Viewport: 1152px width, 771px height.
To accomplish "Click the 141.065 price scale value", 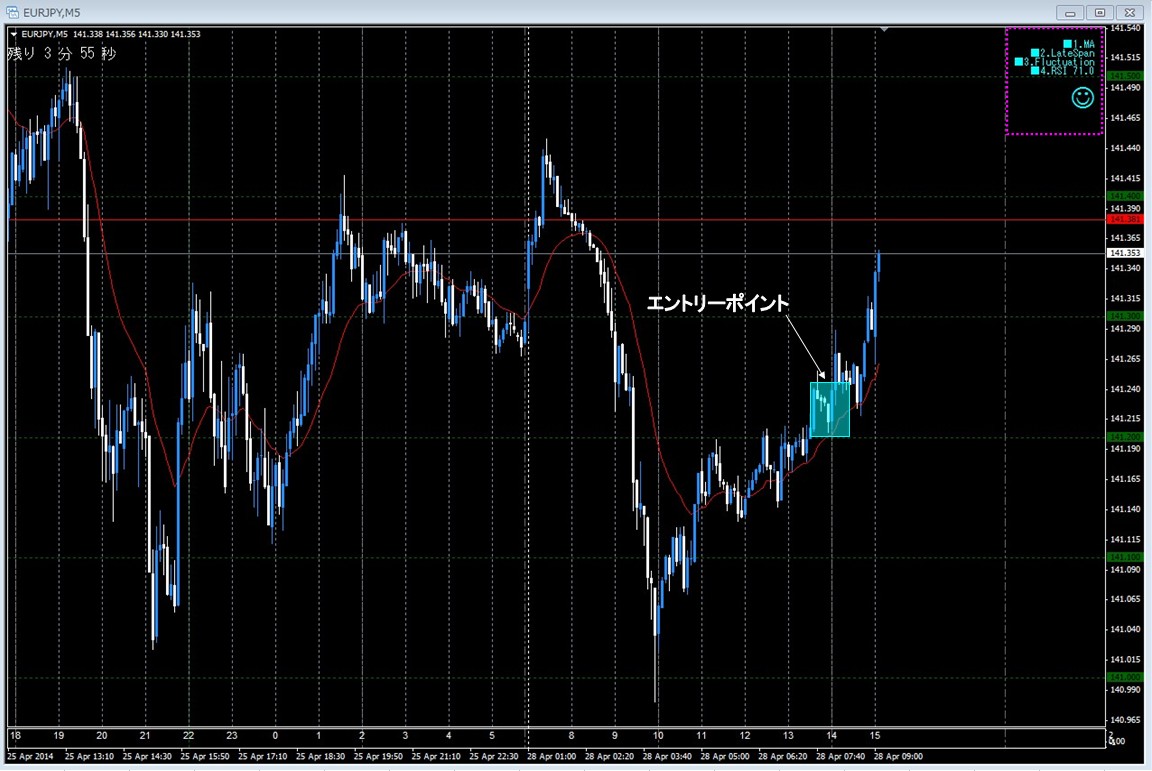I will (x=1125, y=599).
